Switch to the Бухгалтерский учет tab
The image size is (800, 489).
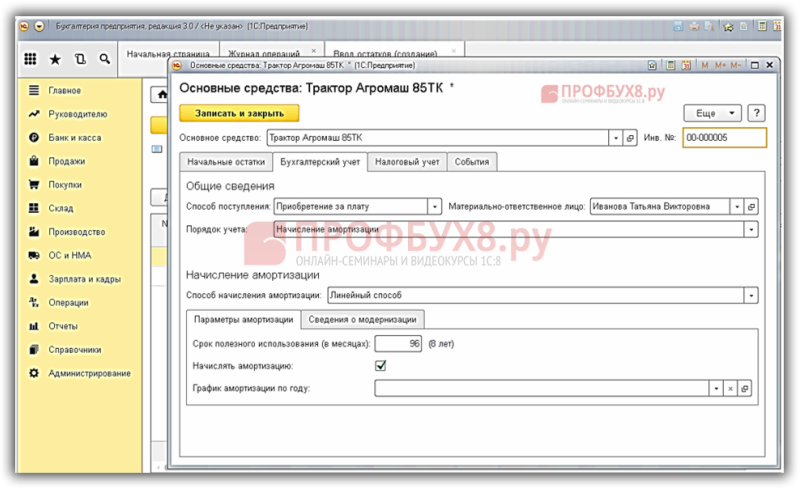click(x=320, y=162)
